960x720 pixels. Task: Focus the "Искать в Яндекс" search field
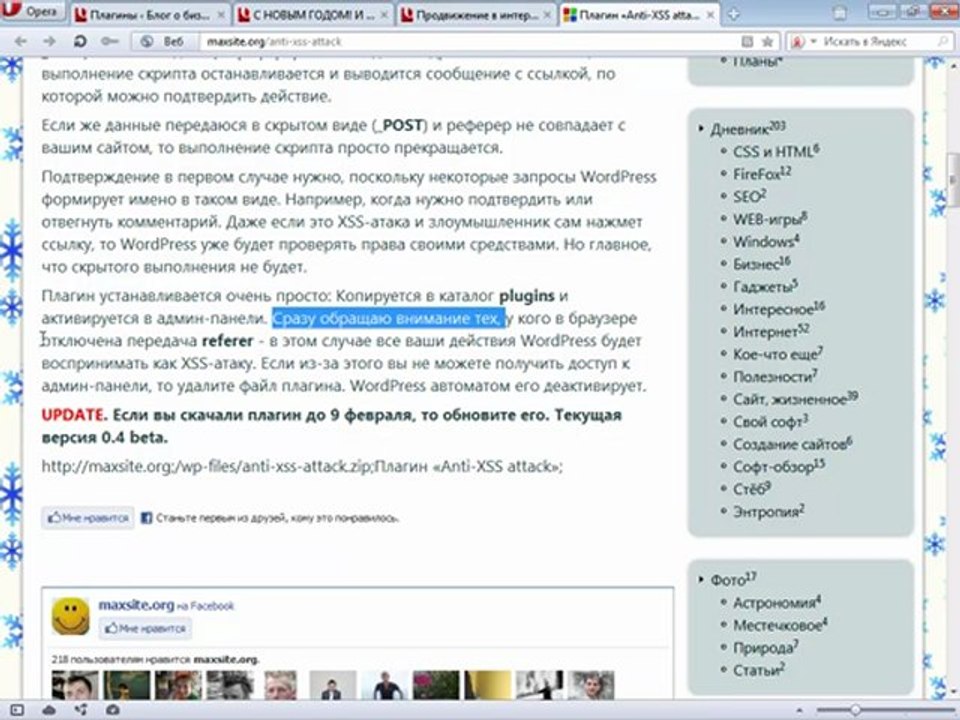pyautogui.click(x=876, y=42)
